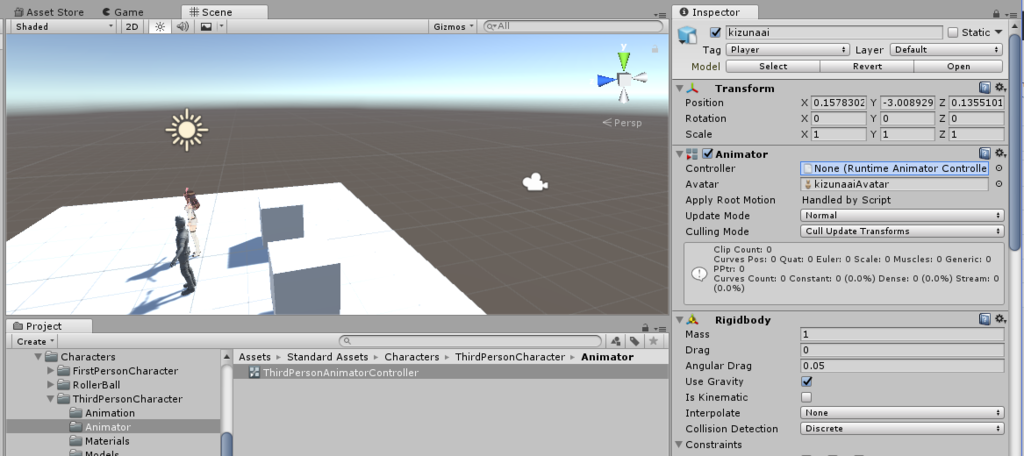Open the Tag Player dropdown
The width and height of the screenshot is (1024, 456).
pyautogui.click(x=787, y=50)
